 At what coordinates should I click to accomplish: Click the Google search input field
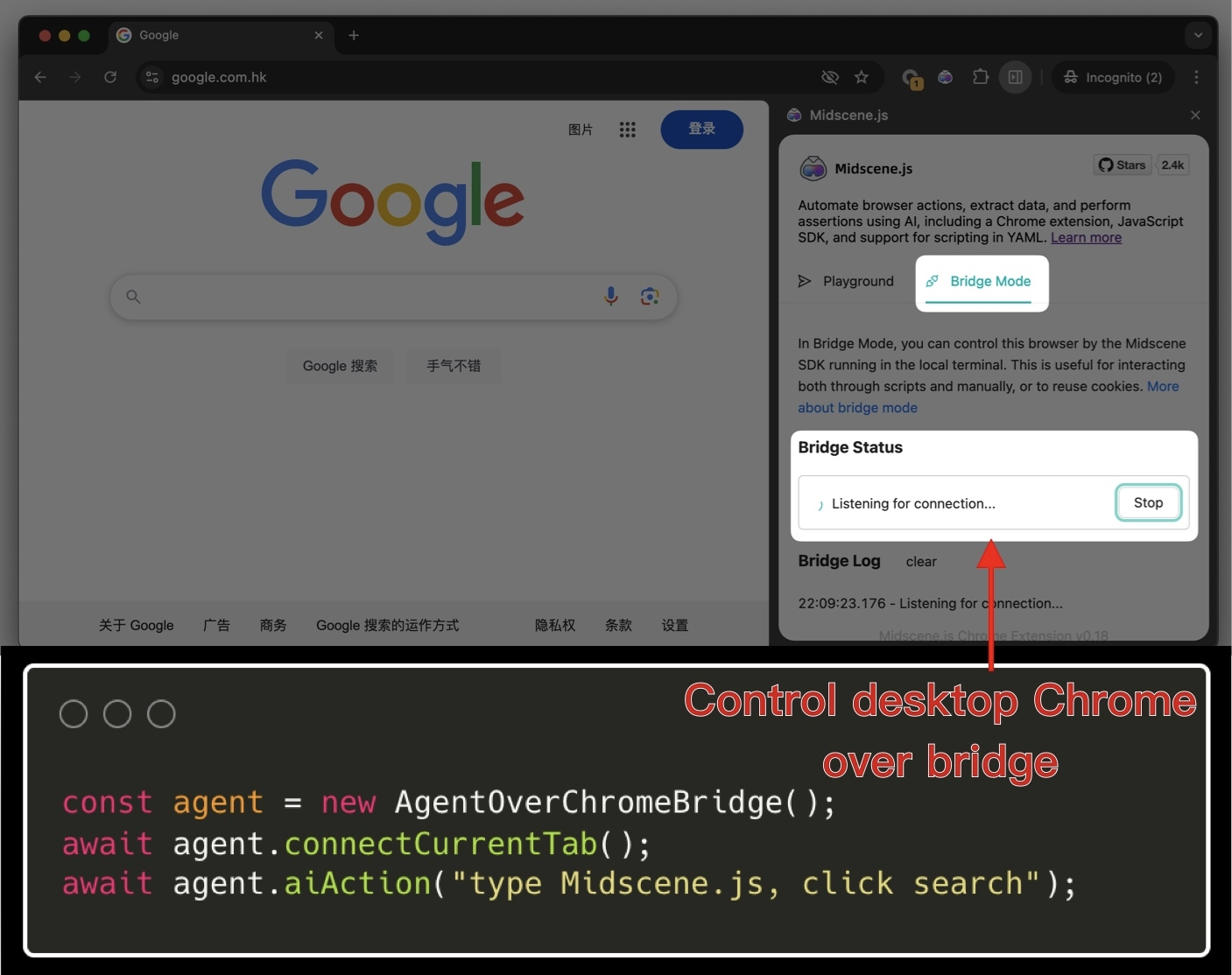click(368, 297)
